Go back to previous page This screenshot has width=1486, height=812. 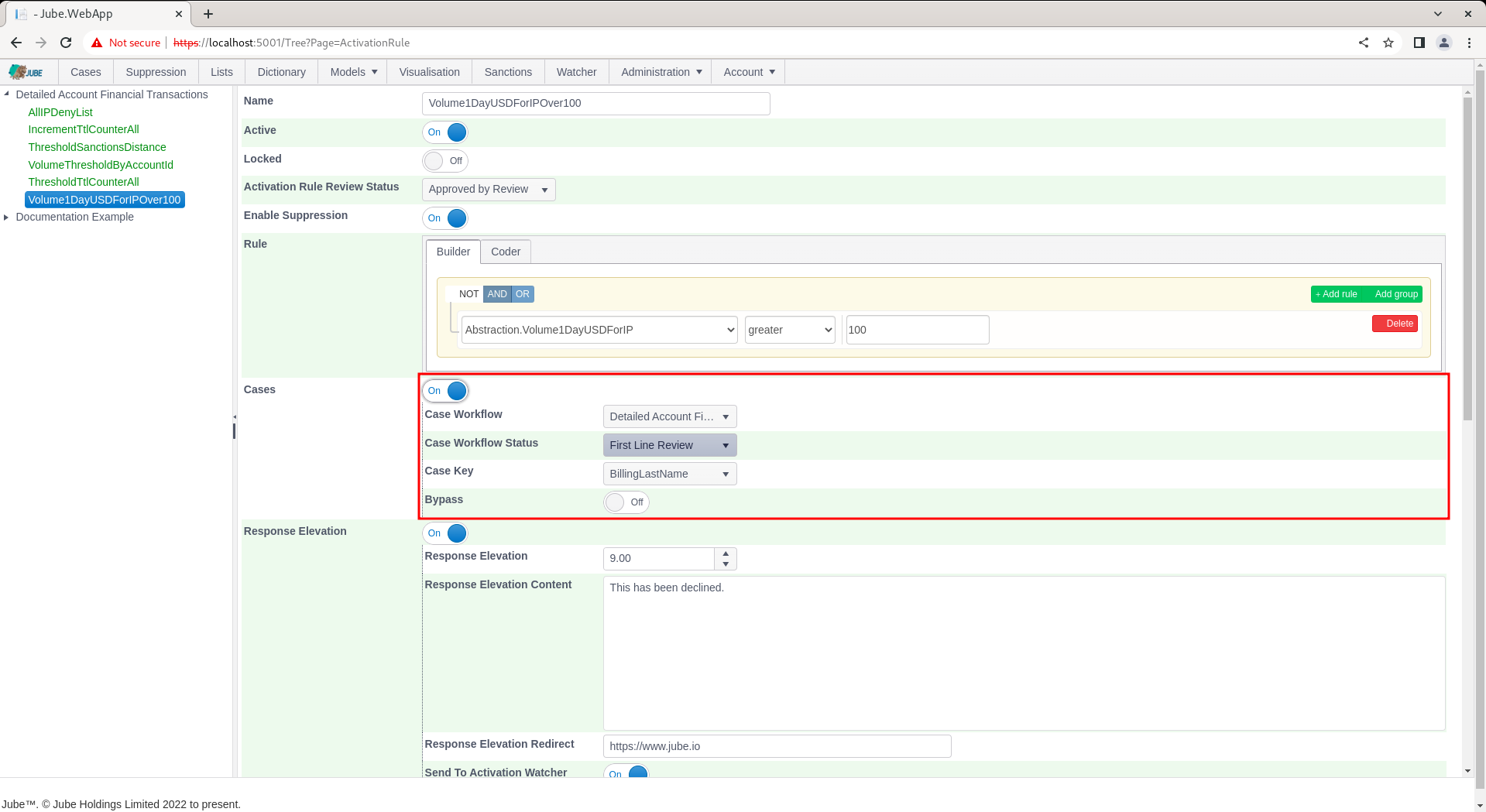pos(16,43)
